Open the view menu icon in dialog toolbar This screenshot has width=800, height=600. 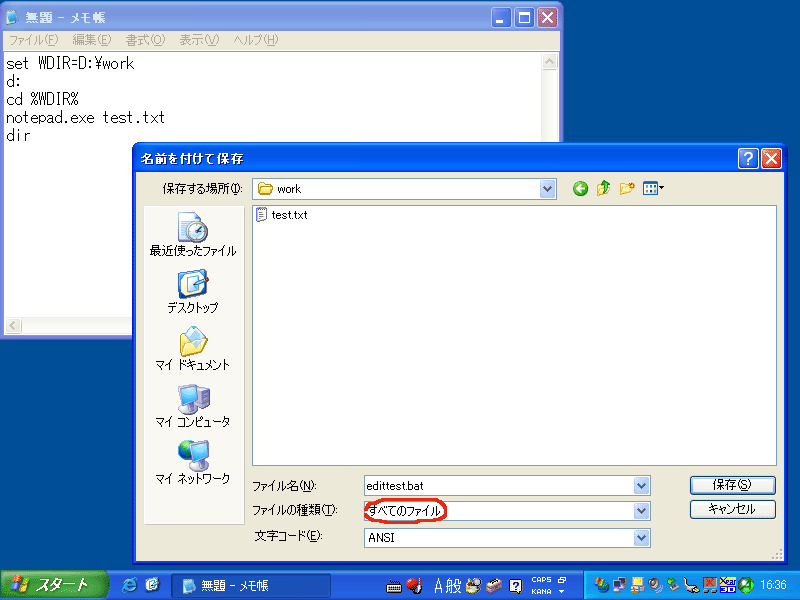[x=654, y=188]
